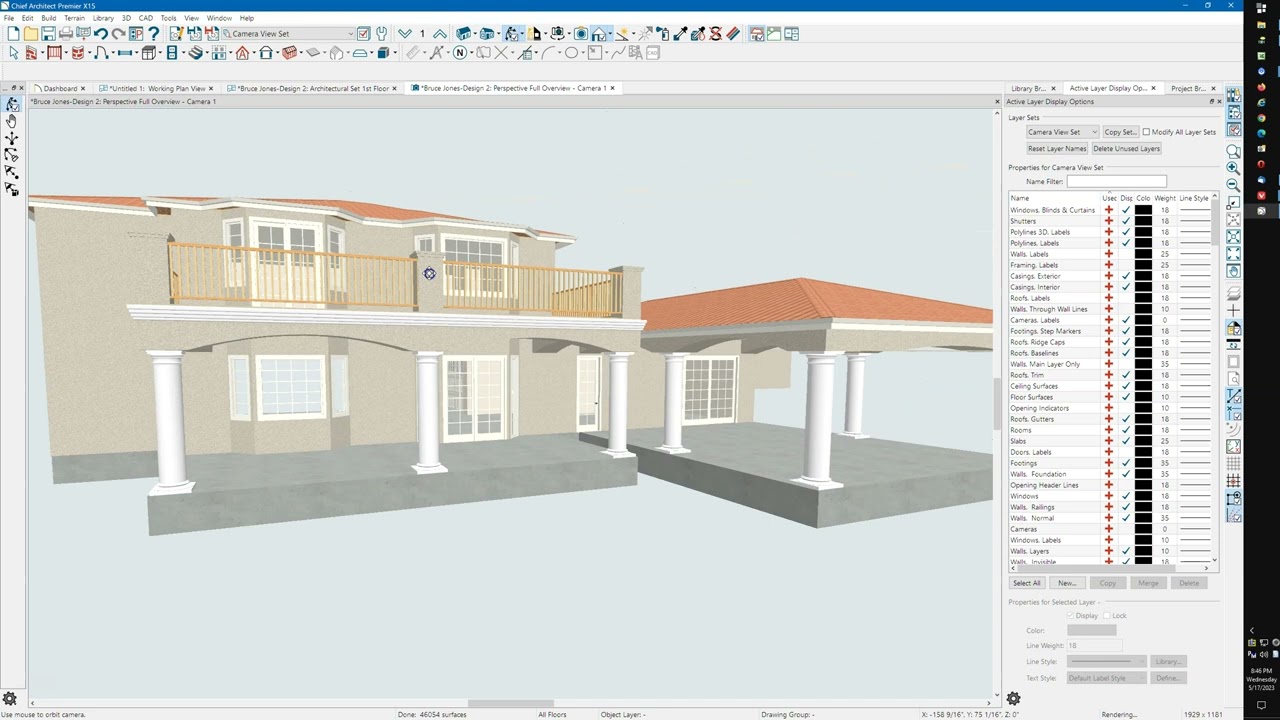The height and width of the screenshot is (720, 1280).
Task: Toggle Display checkmark for Casings, Exterior layer
Action: coord(1126,276)
